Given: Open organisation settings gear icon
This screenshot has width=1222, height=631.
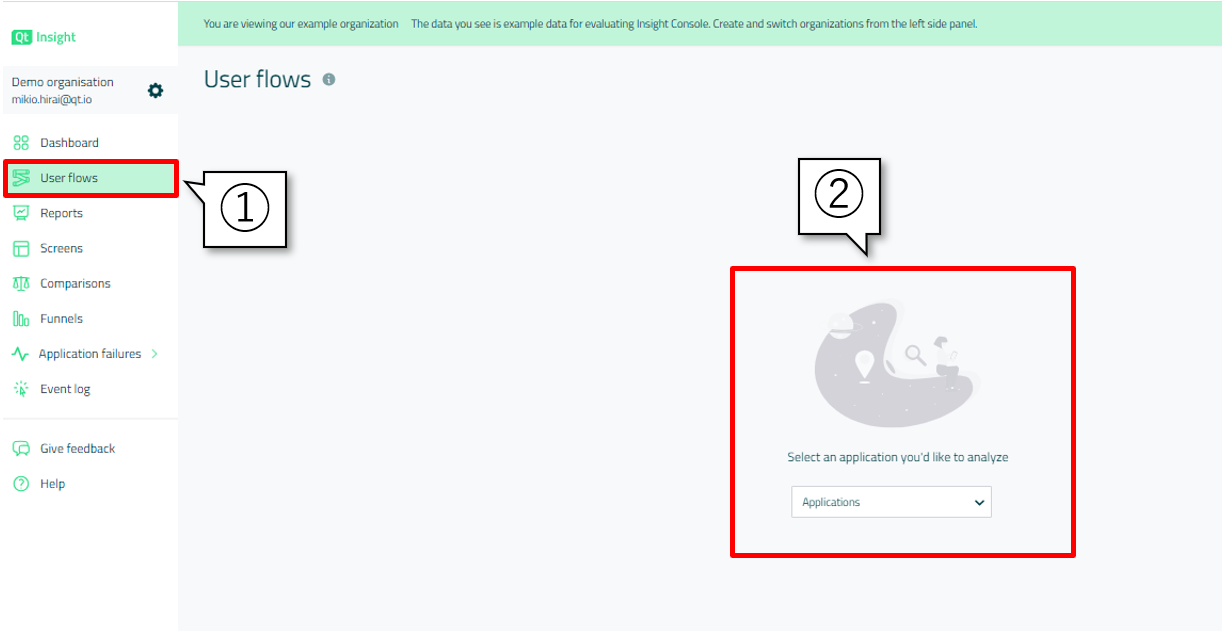Looking at the screenshot, I should tap(155, 91).
